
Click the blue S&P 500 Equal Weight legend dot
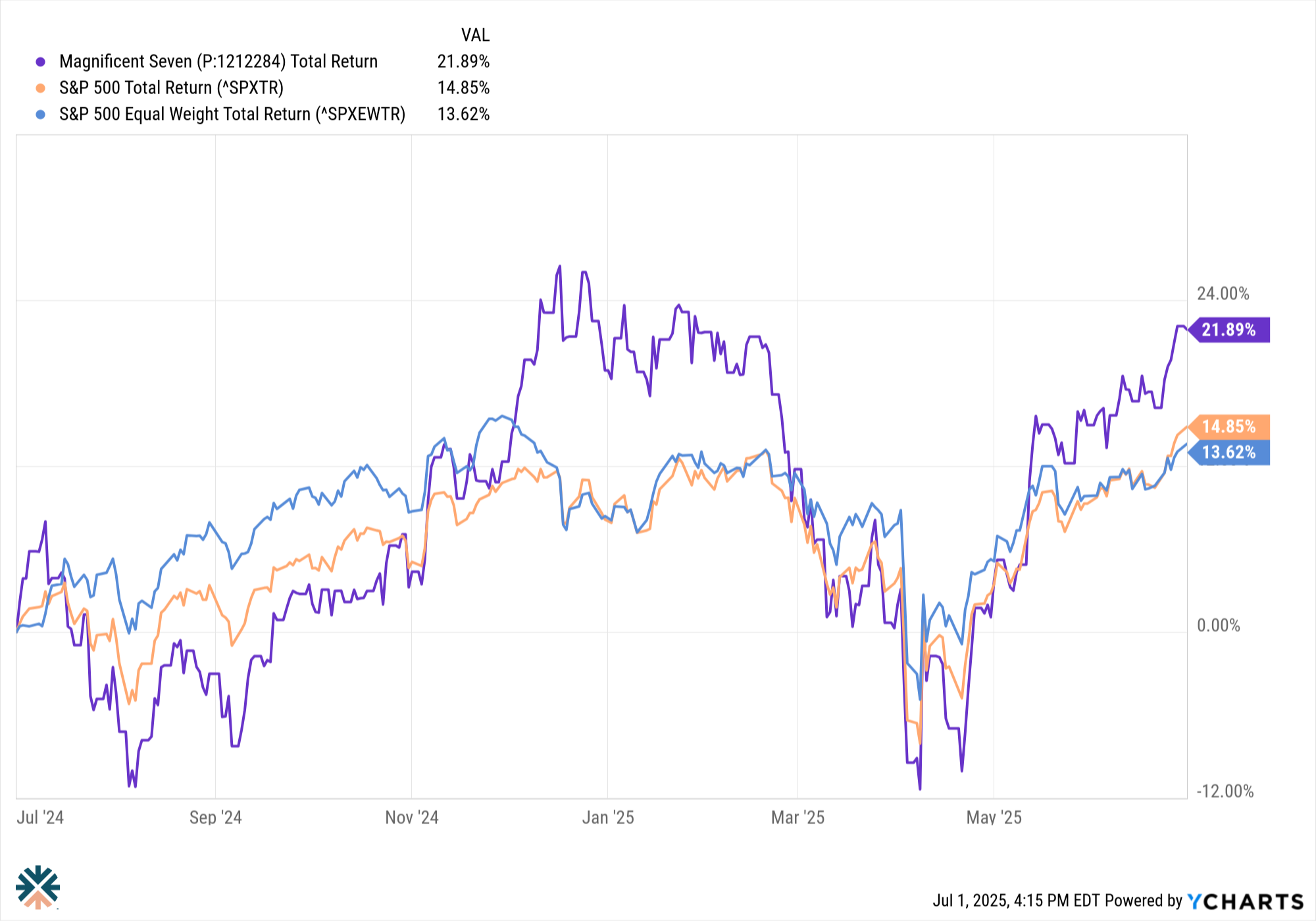click(x=41, y=115)
